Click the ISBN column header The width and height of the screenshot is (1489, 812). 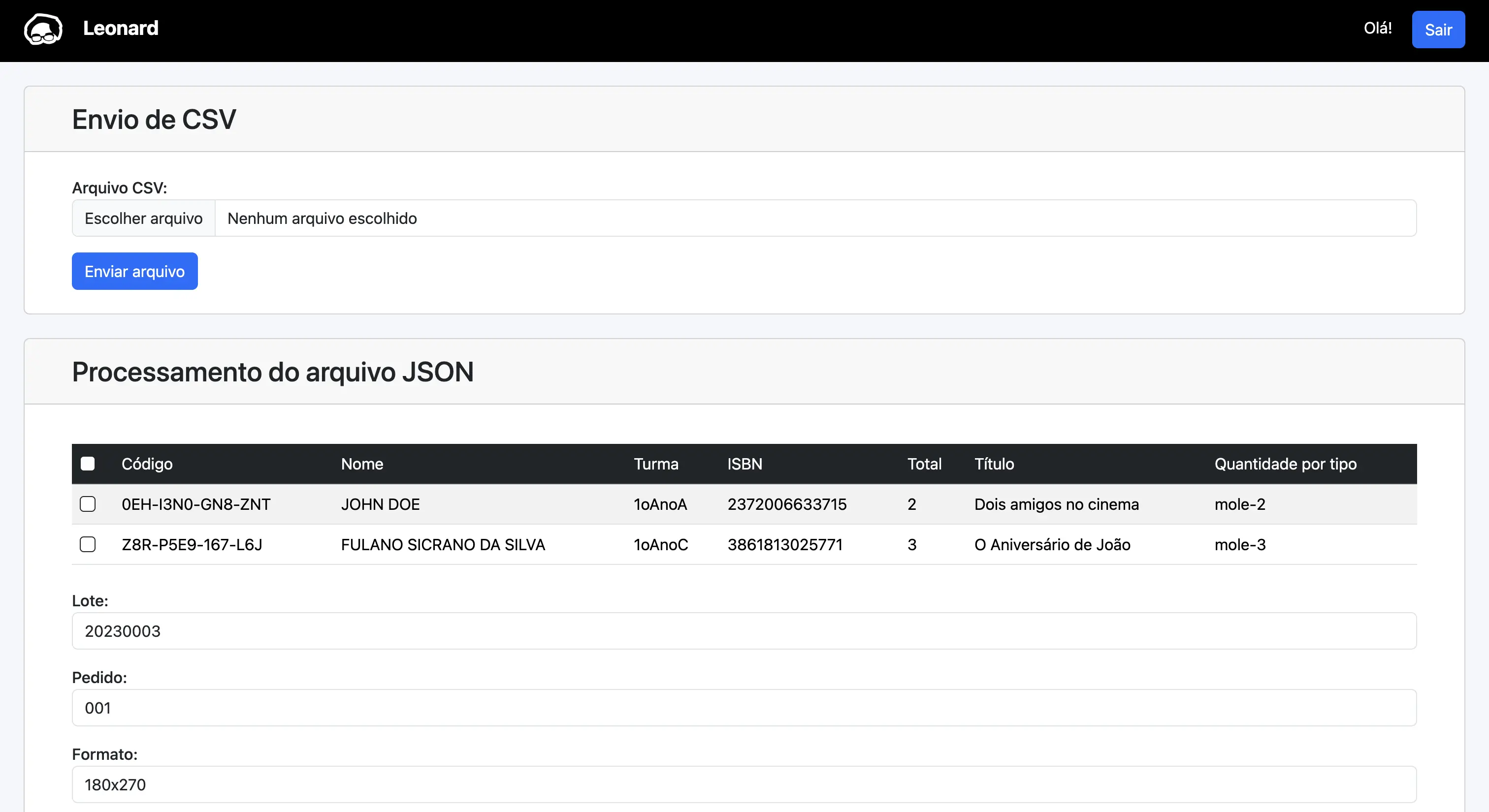744,463
